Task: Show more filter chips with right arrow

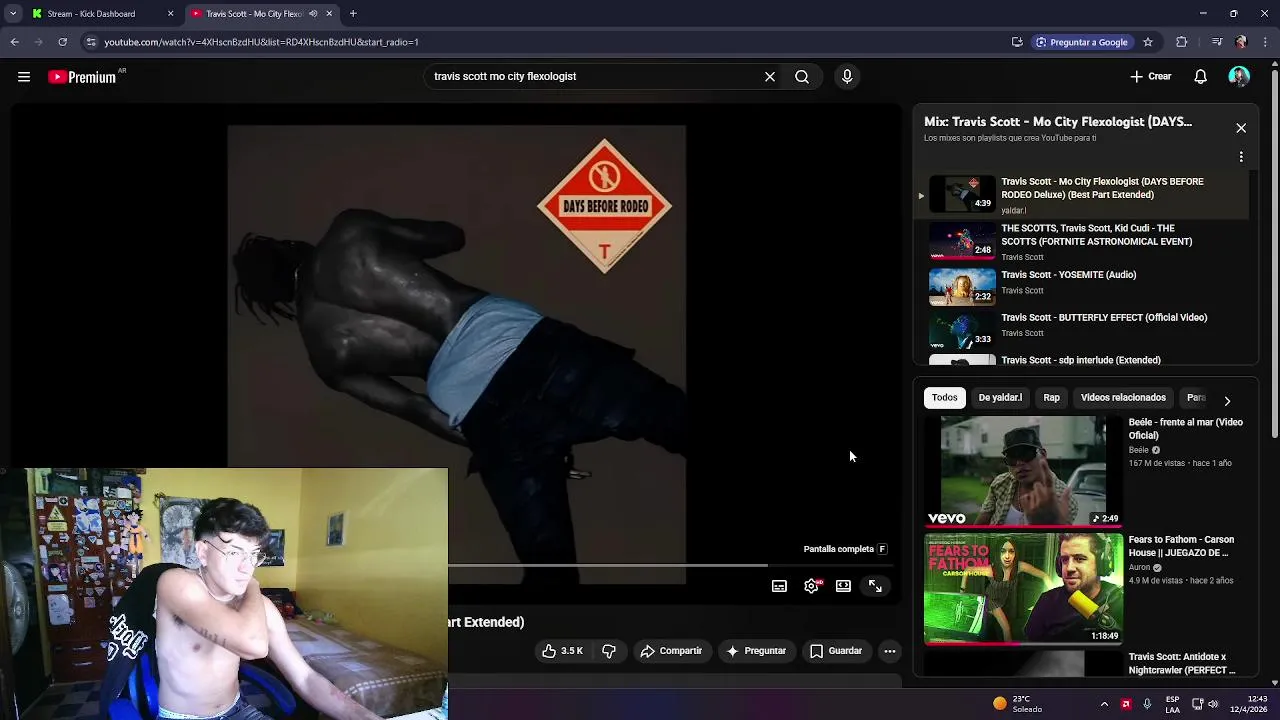Action: pyautogui.click(x=1227, y=400)
